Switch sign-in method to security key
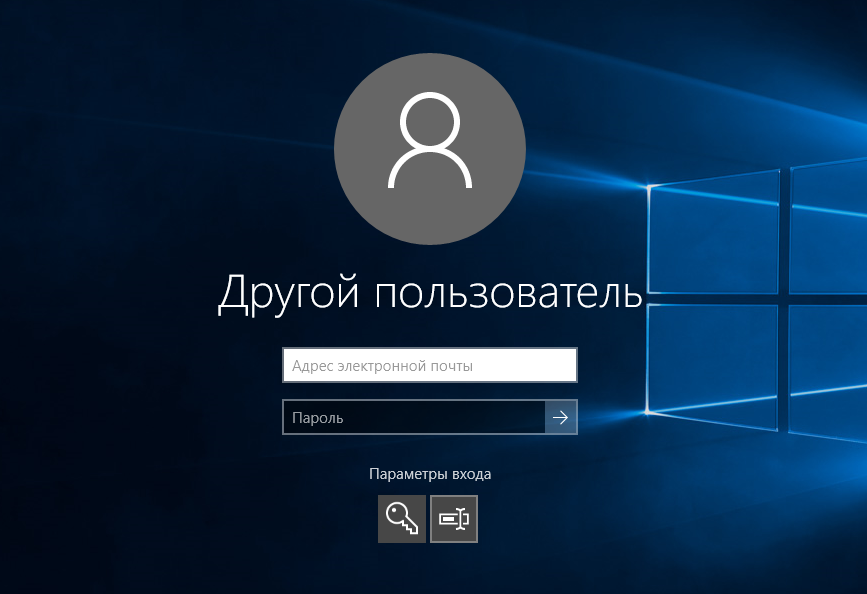The image size is (867, 594). [401, 519]
